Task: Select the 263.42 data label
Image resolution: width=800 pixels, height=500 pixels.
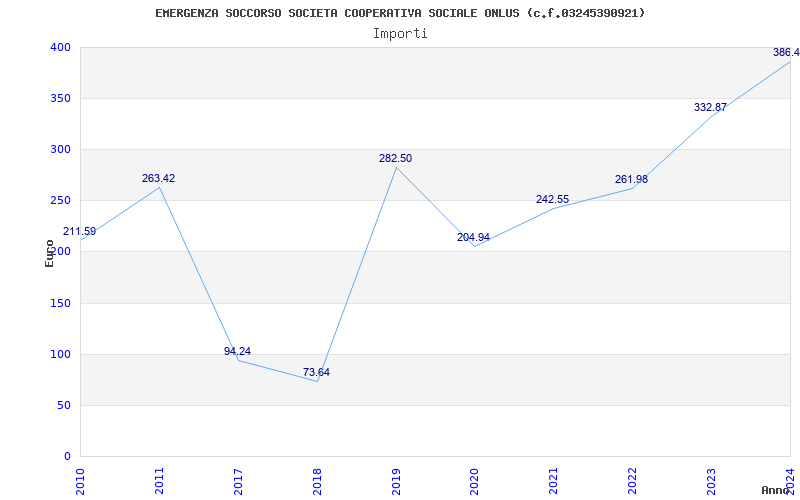Action: coord(158,179)
